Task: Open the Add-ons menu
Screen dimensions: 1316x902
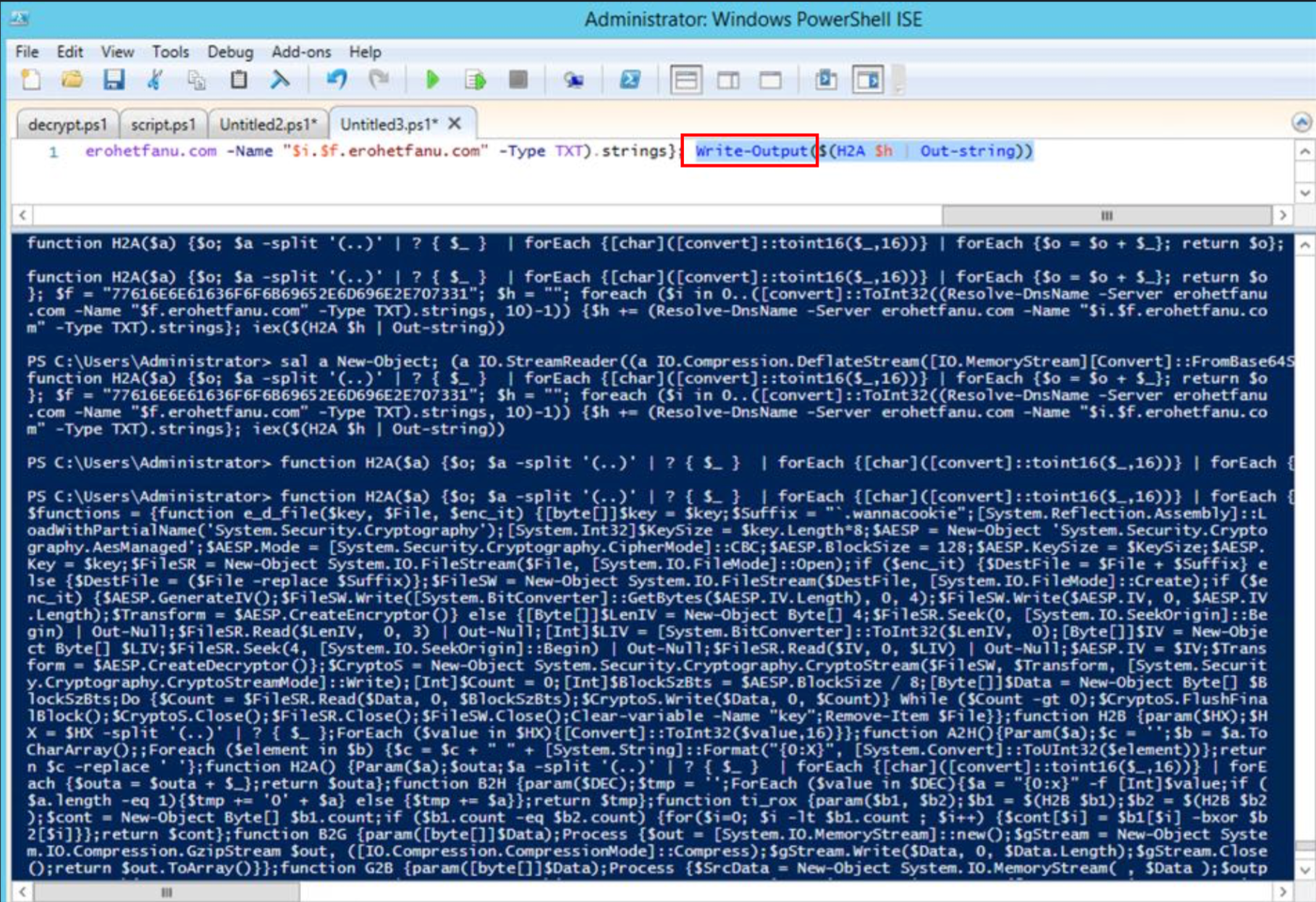Action: 301,52
